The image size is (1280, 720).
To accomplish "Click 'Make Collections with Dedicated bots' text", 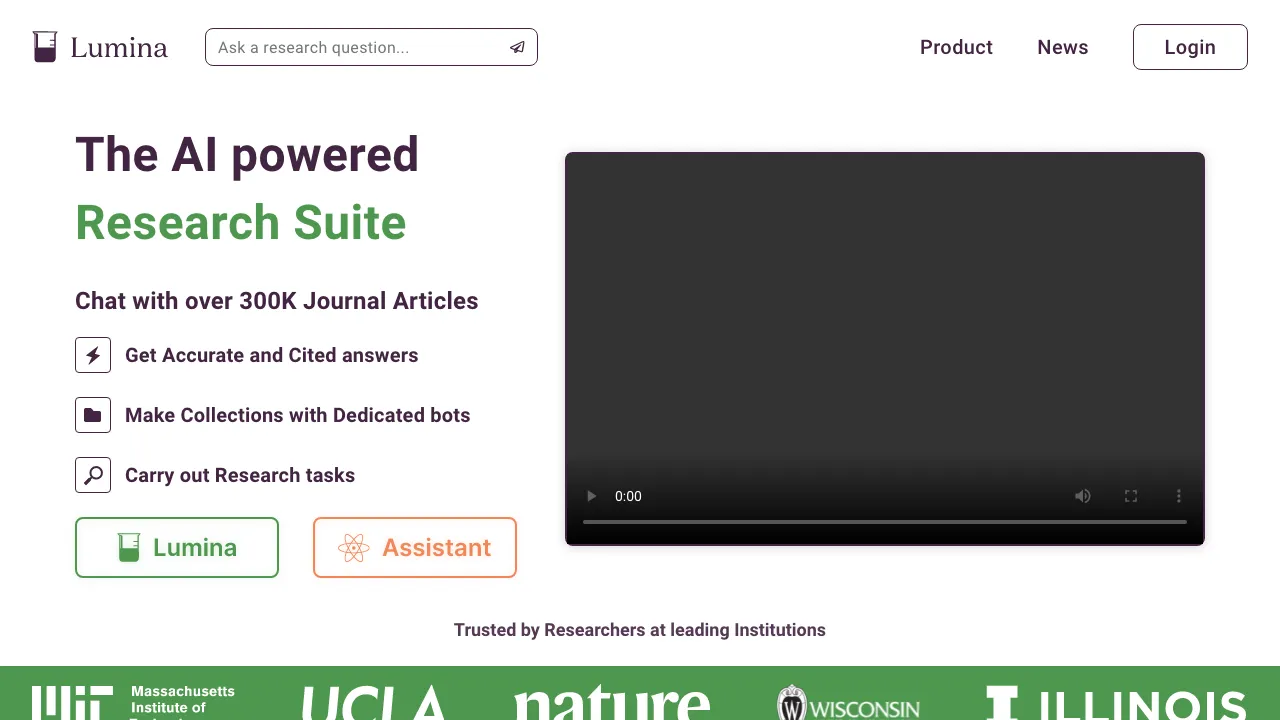I will tap(297, 415).
